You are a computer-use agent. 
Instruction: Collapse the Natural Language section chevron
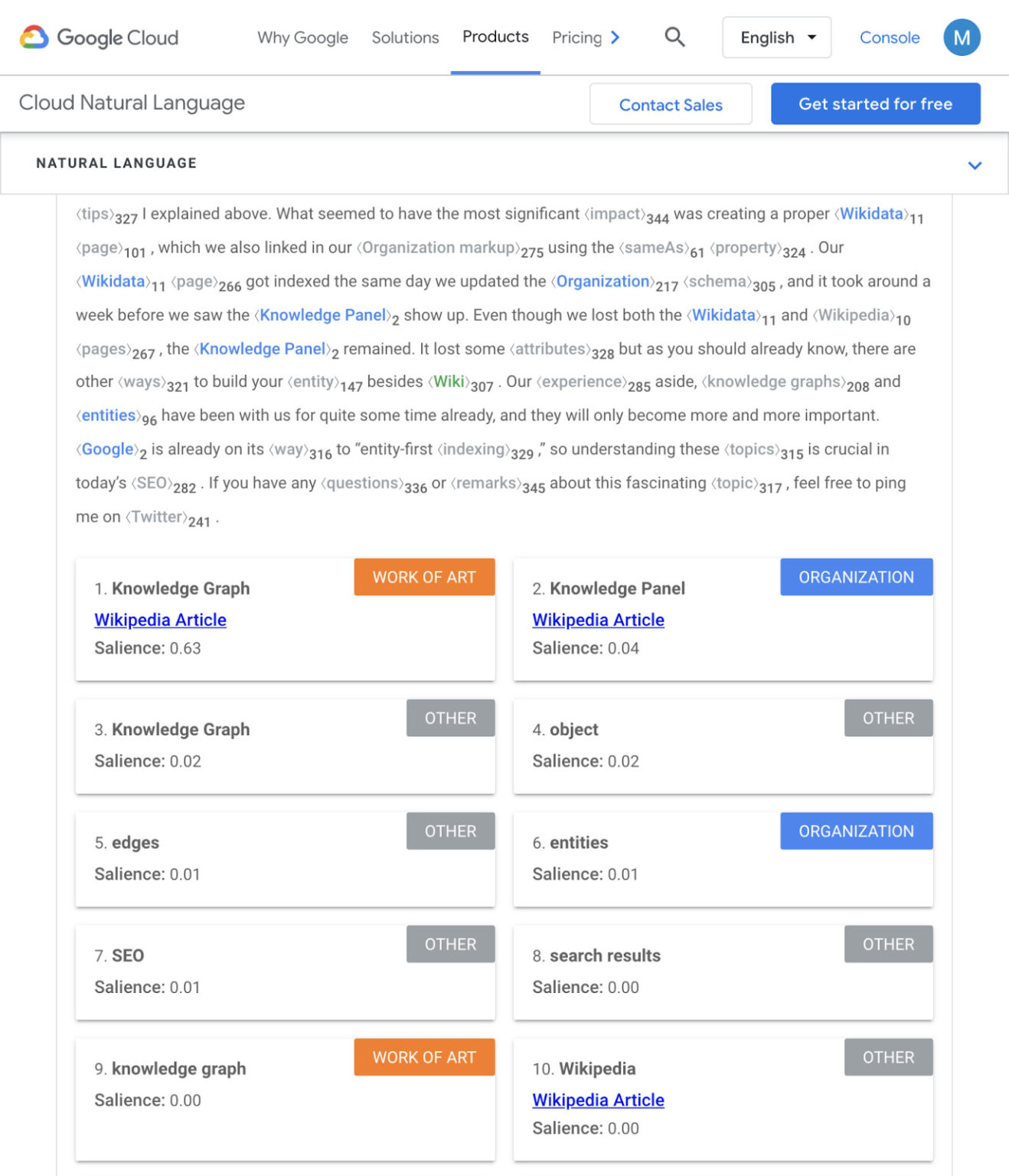click(974, 165)
